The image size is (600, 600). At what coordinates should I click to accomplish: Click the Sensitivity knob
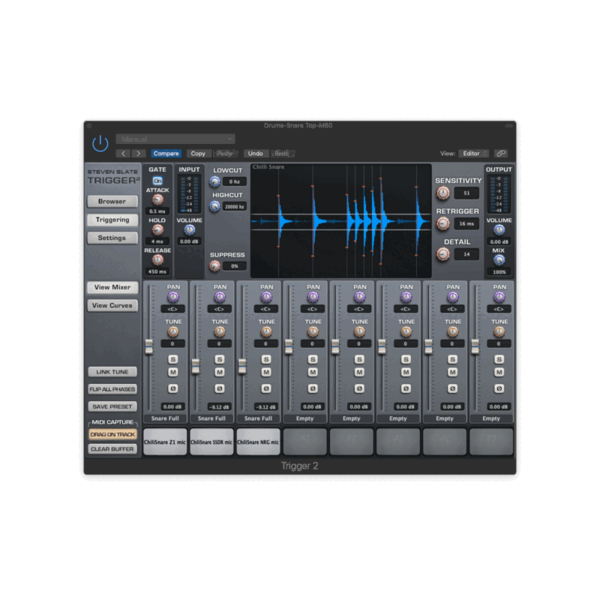point(443,193)
